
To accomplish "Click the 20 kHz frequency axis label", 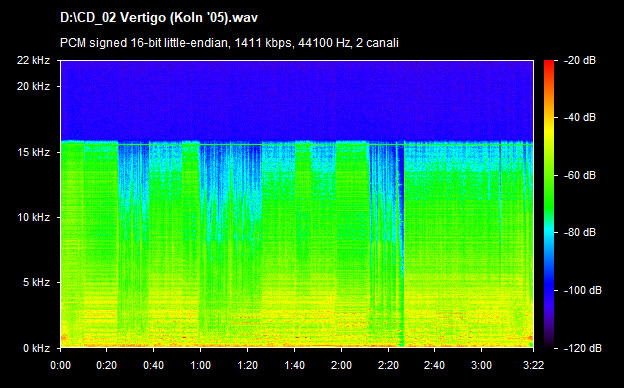I will [33, 86].
